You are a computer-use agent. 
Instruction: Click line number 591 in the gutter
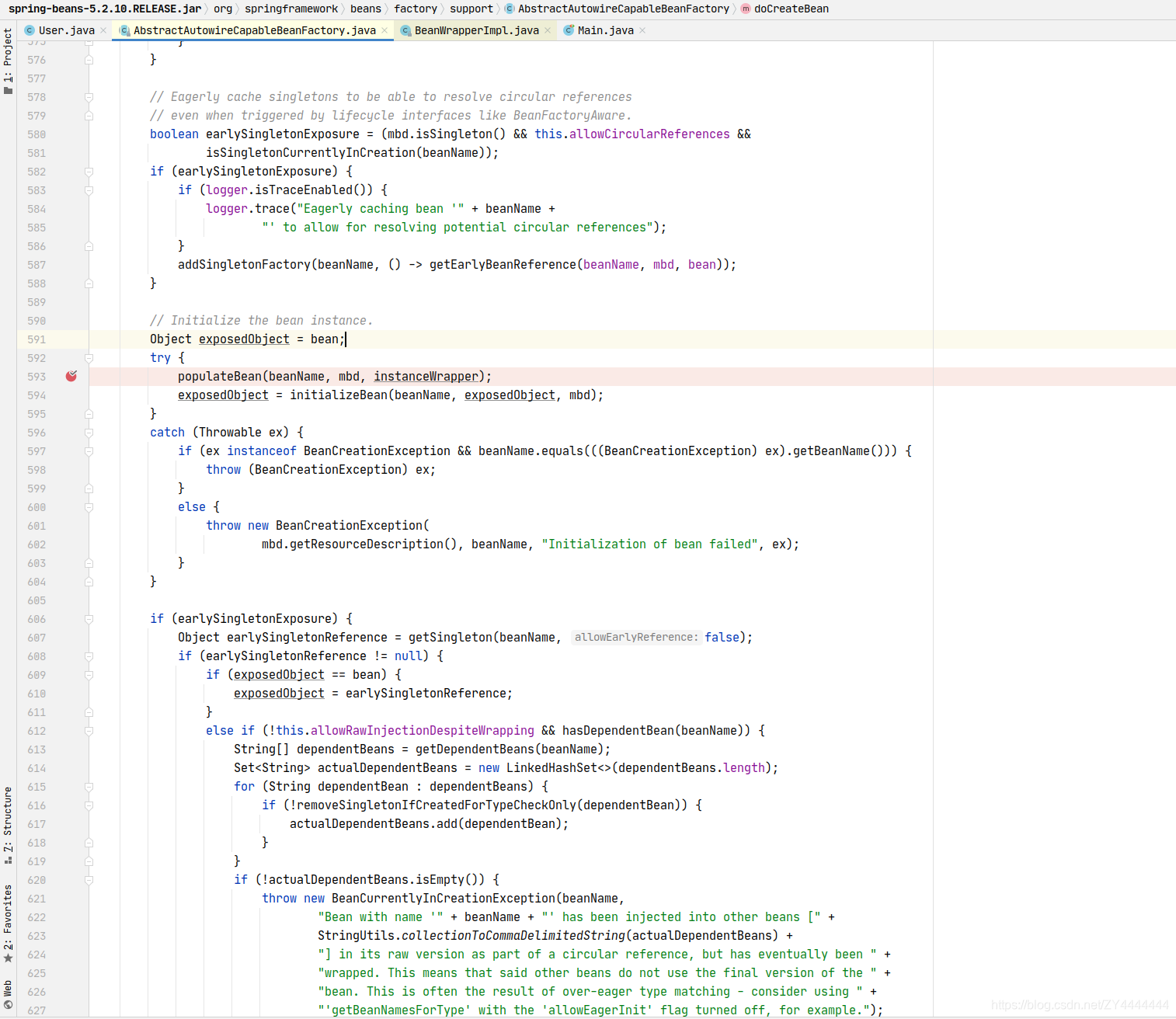(37, 339)
